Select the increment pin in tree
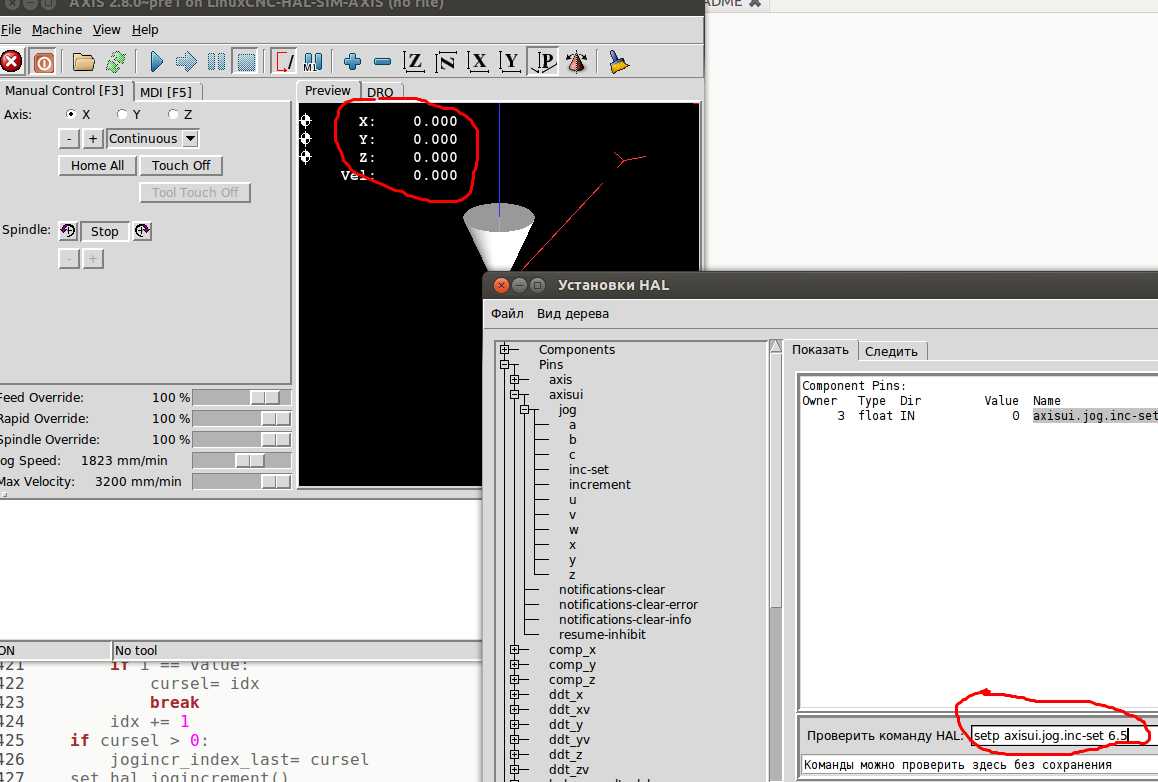This screenshot has height=782, width=1158. click(600, 484)
